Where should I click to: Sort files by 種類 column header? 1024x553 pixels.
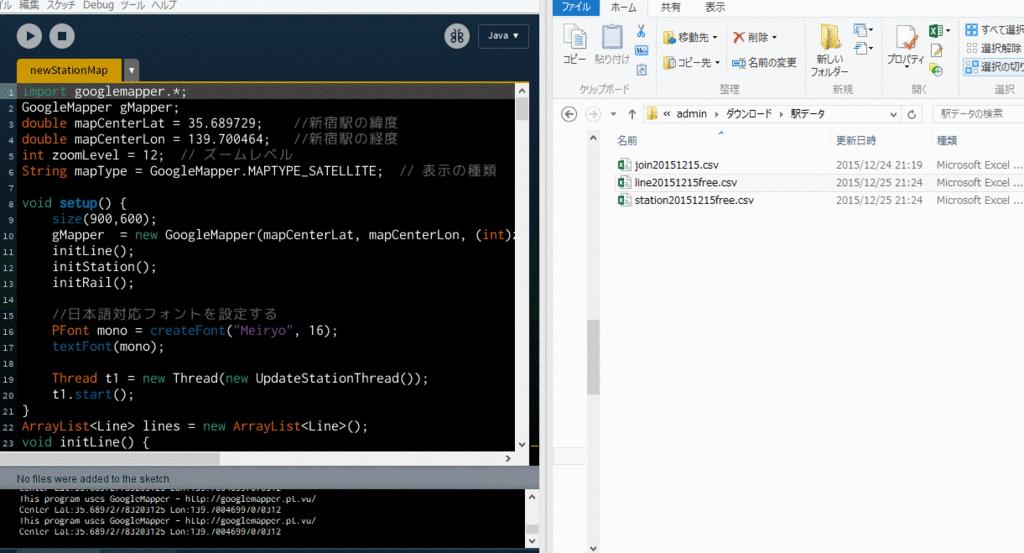point(946,140)
